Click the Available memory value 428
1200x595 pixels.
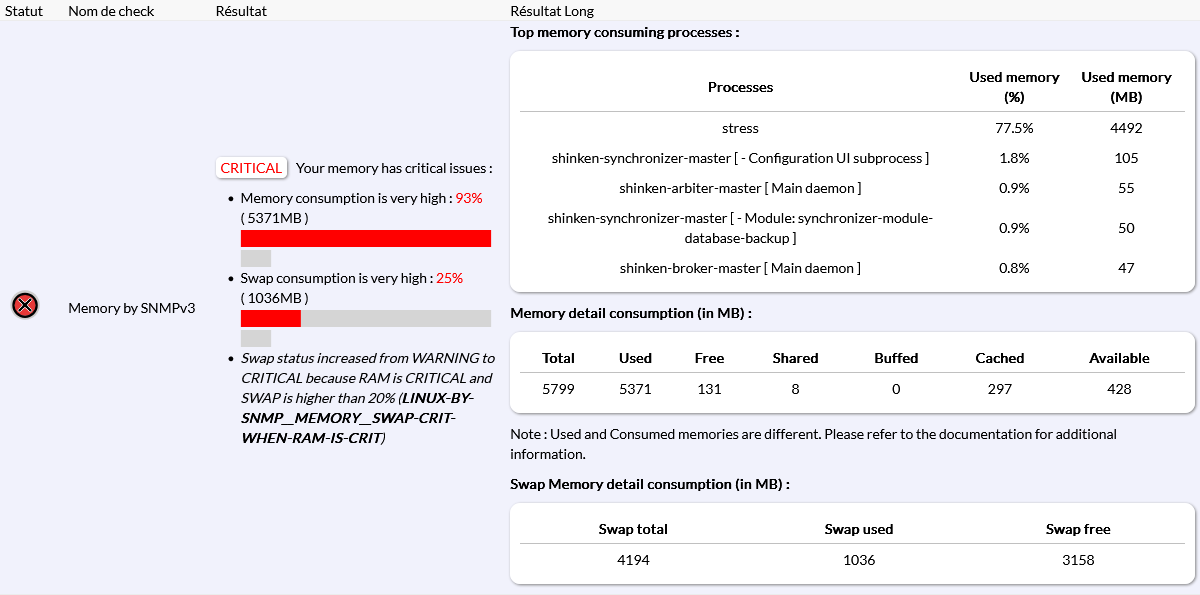pos(1119,389)
